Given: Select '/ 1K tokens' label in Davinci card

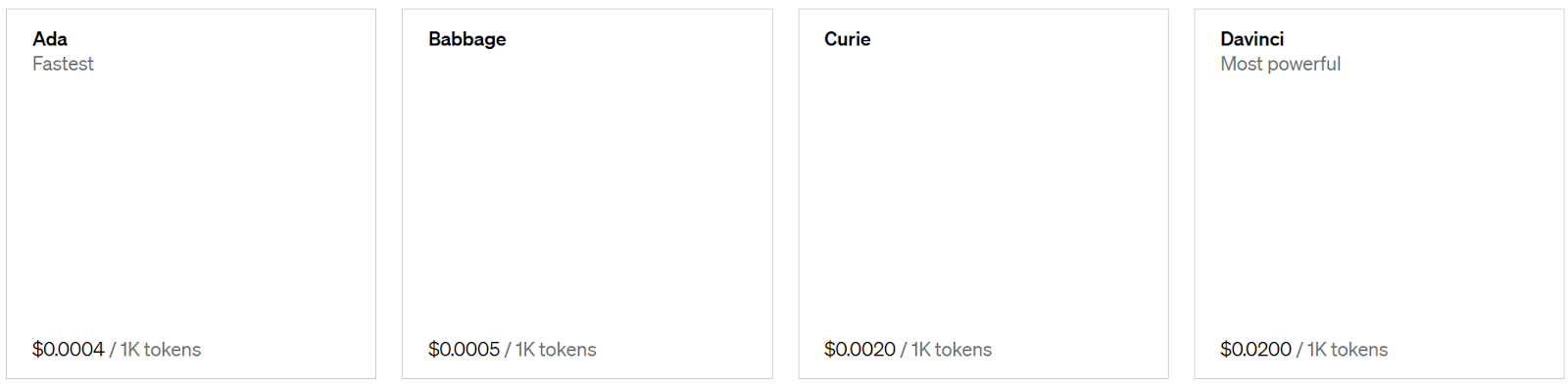Looking at the screenshot, I should [1343, 350].
